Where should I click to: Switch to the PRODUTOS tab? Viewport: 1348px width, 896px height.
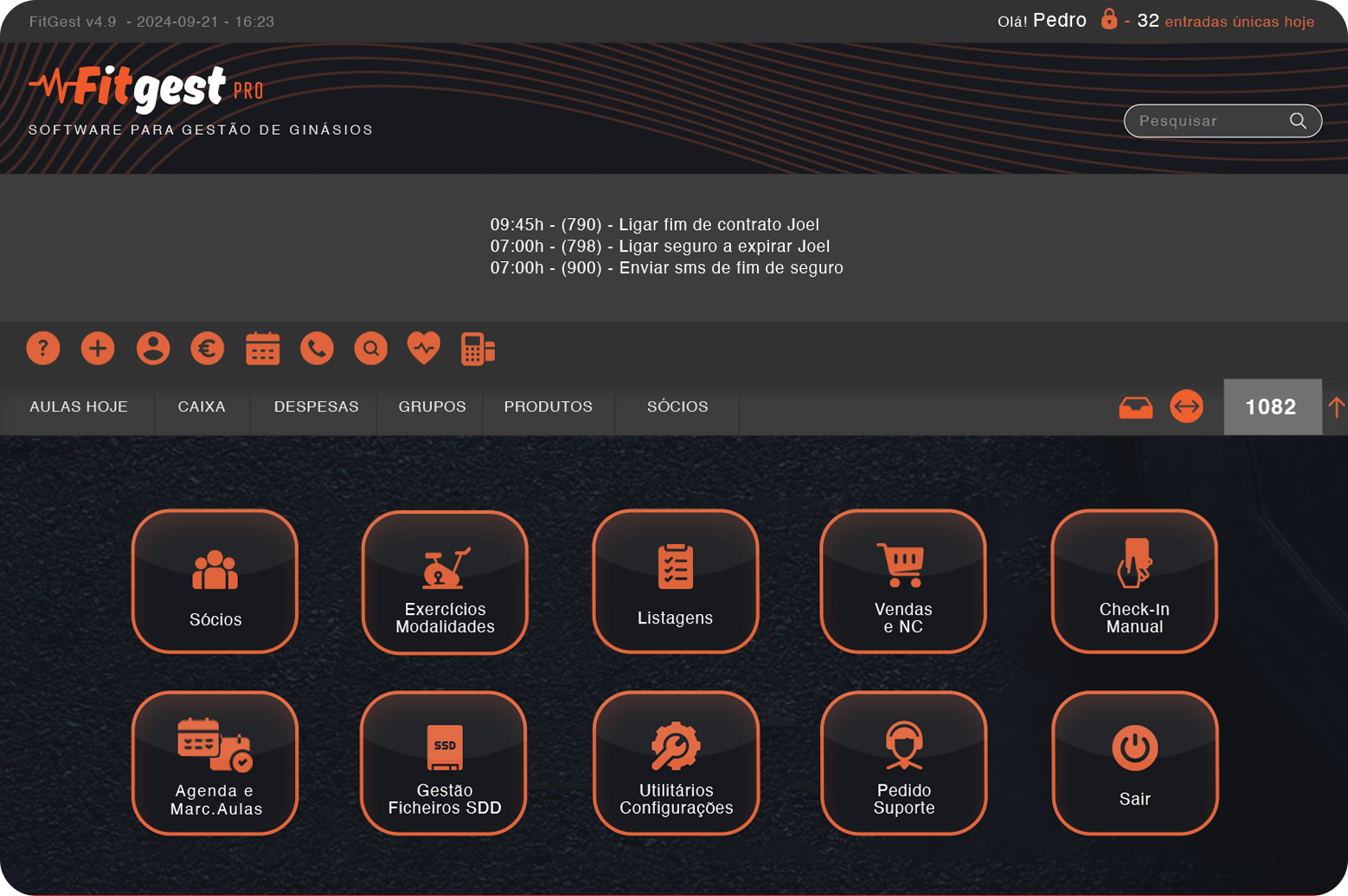click(x=548, y=406)
